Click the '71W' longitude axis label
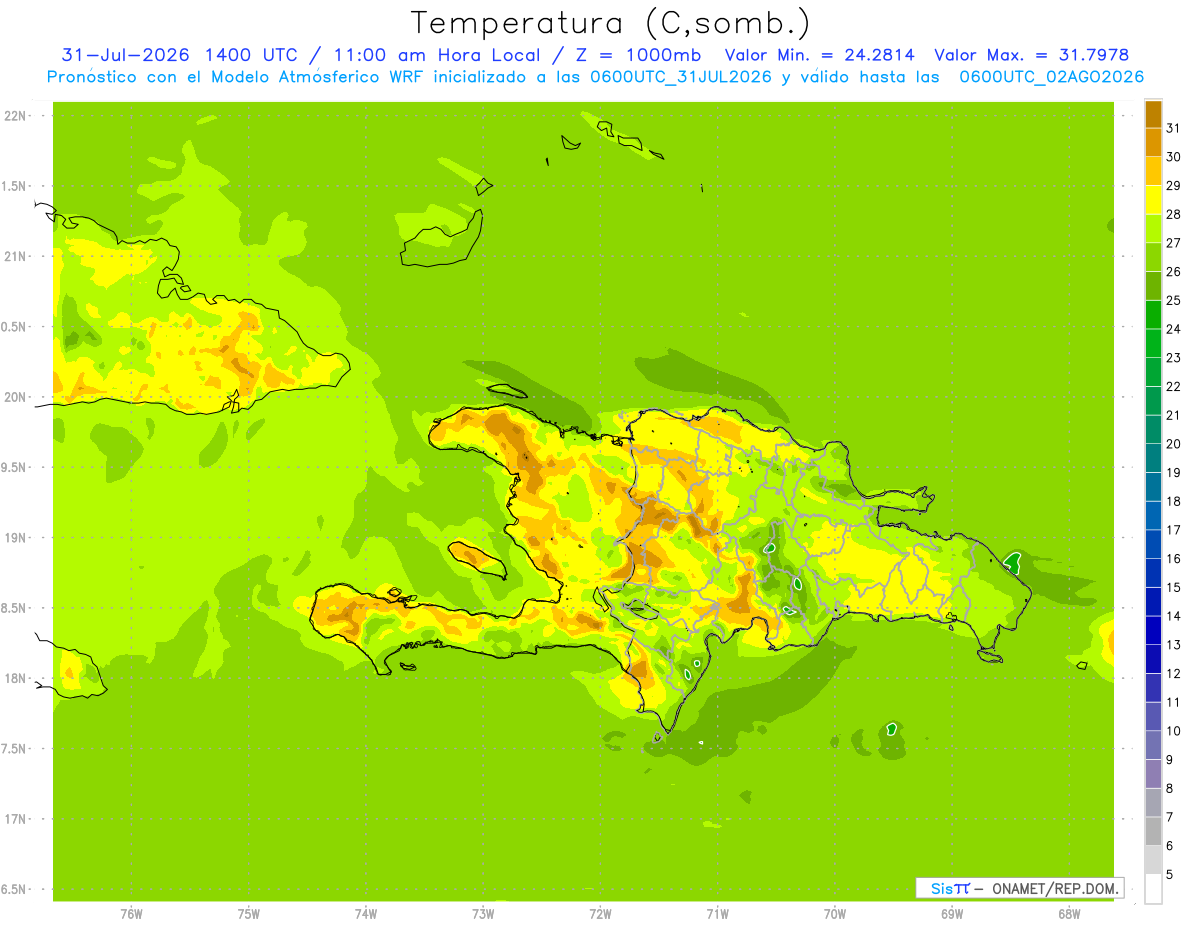1200x927 pixels. pyautogui.click(x=717, y=914)
